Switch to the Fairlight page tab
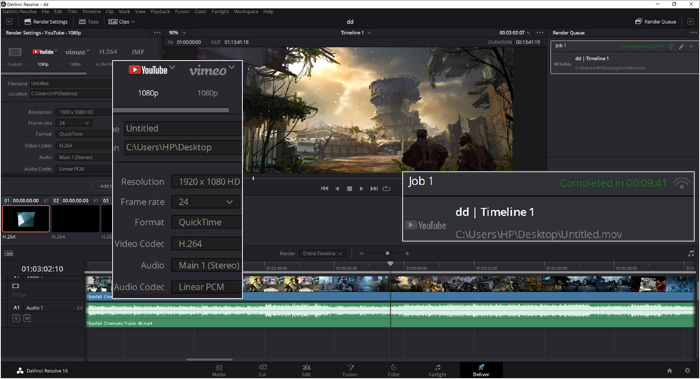Viewport: 700px width, 379px height. click(x=438, y=370)
